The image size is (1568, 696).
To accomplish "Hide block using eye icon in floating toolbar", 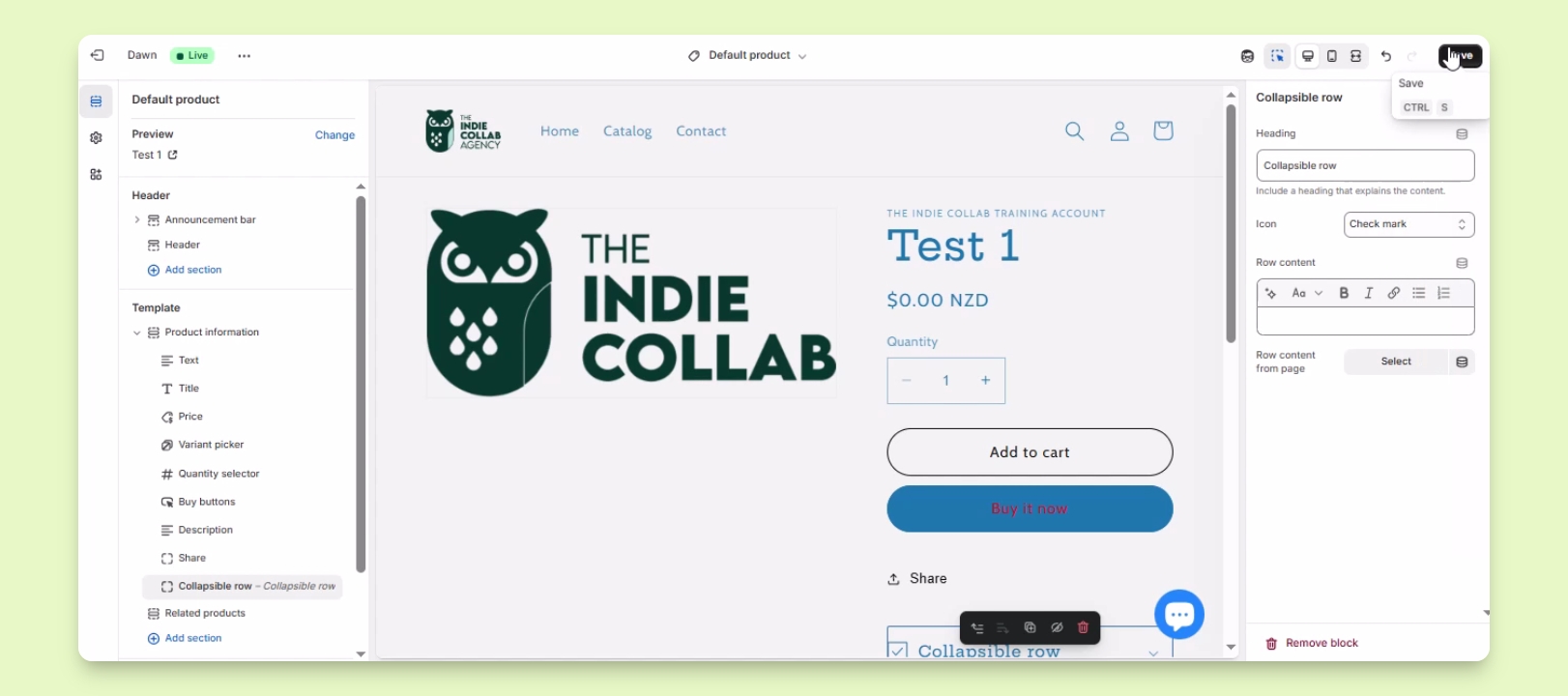I will tap(1057, 628).
